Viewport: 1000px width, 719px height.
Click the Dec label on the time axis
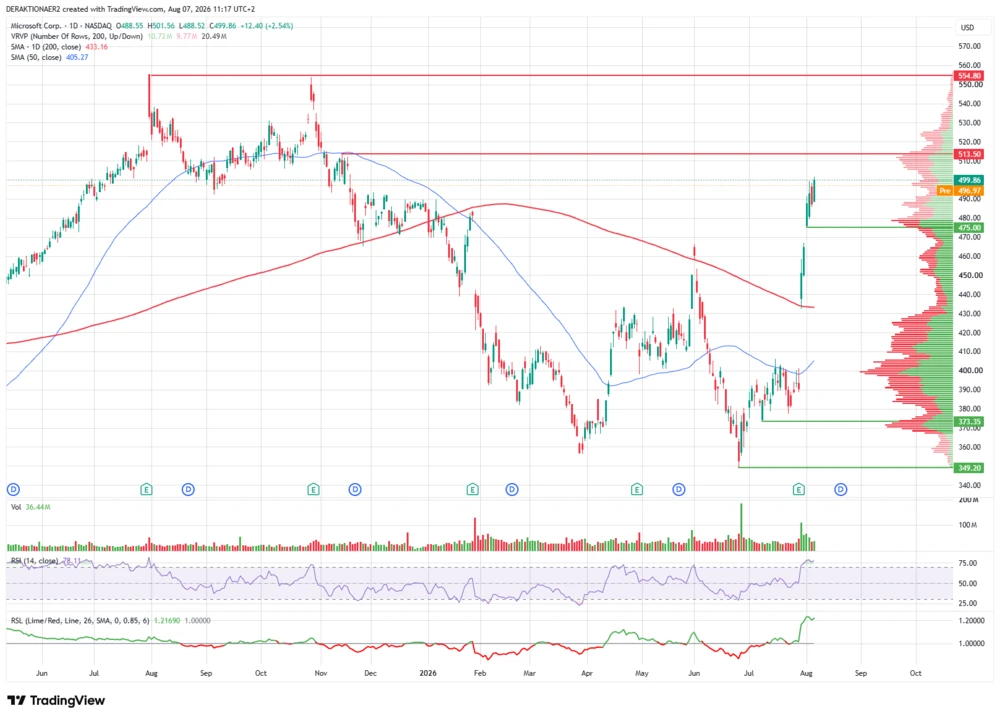click(x=371, y=673)
